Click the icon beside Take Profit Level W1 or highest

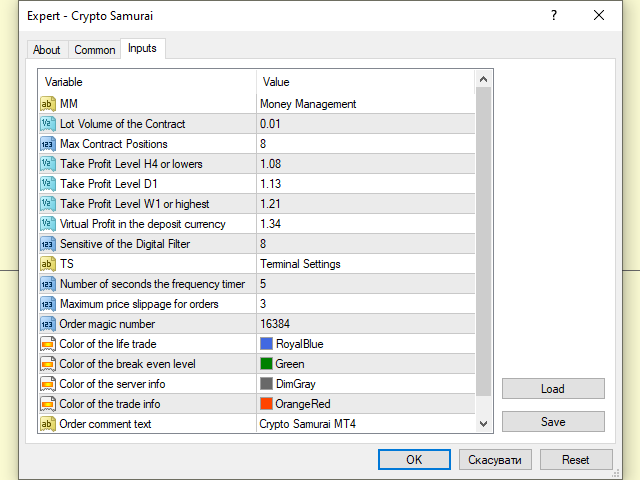[48, 204]
